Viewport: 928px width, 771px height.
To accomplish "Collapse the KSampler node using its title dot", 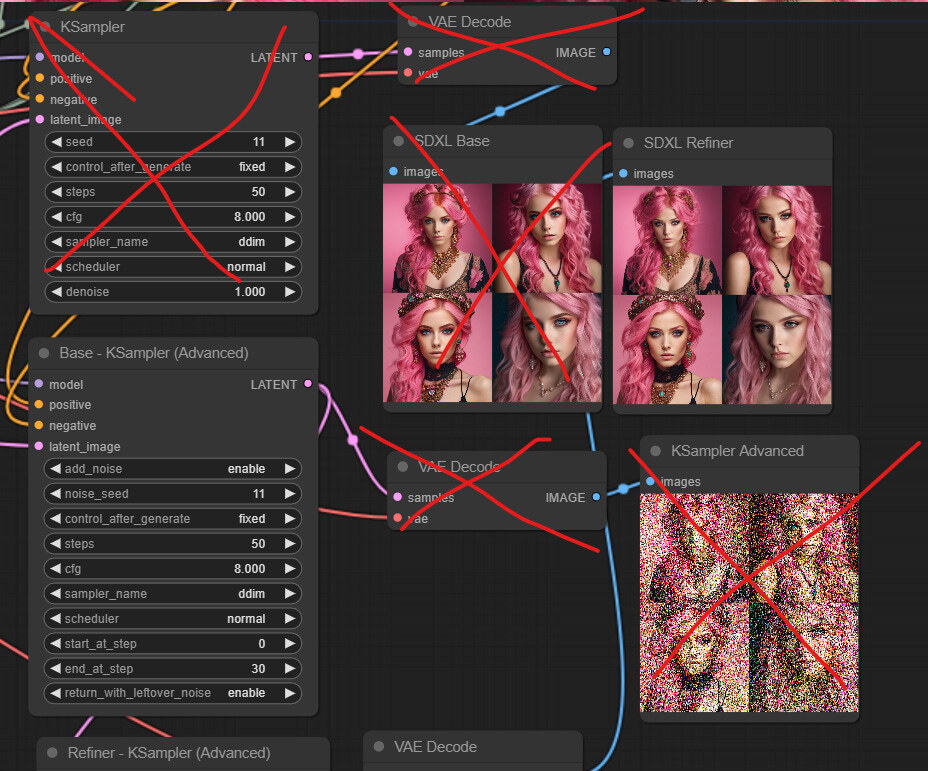I will tap(45, 27).
